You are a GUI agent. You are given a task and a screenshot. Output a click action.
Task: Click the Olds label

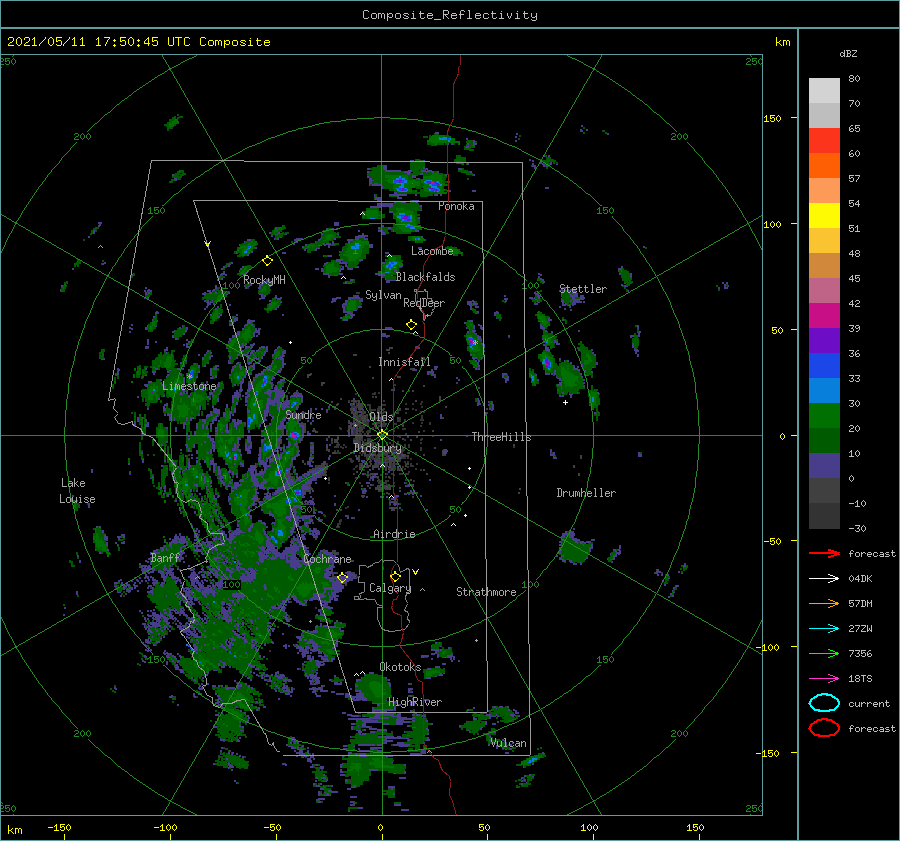pyautogui.click(x=381, y=416)
